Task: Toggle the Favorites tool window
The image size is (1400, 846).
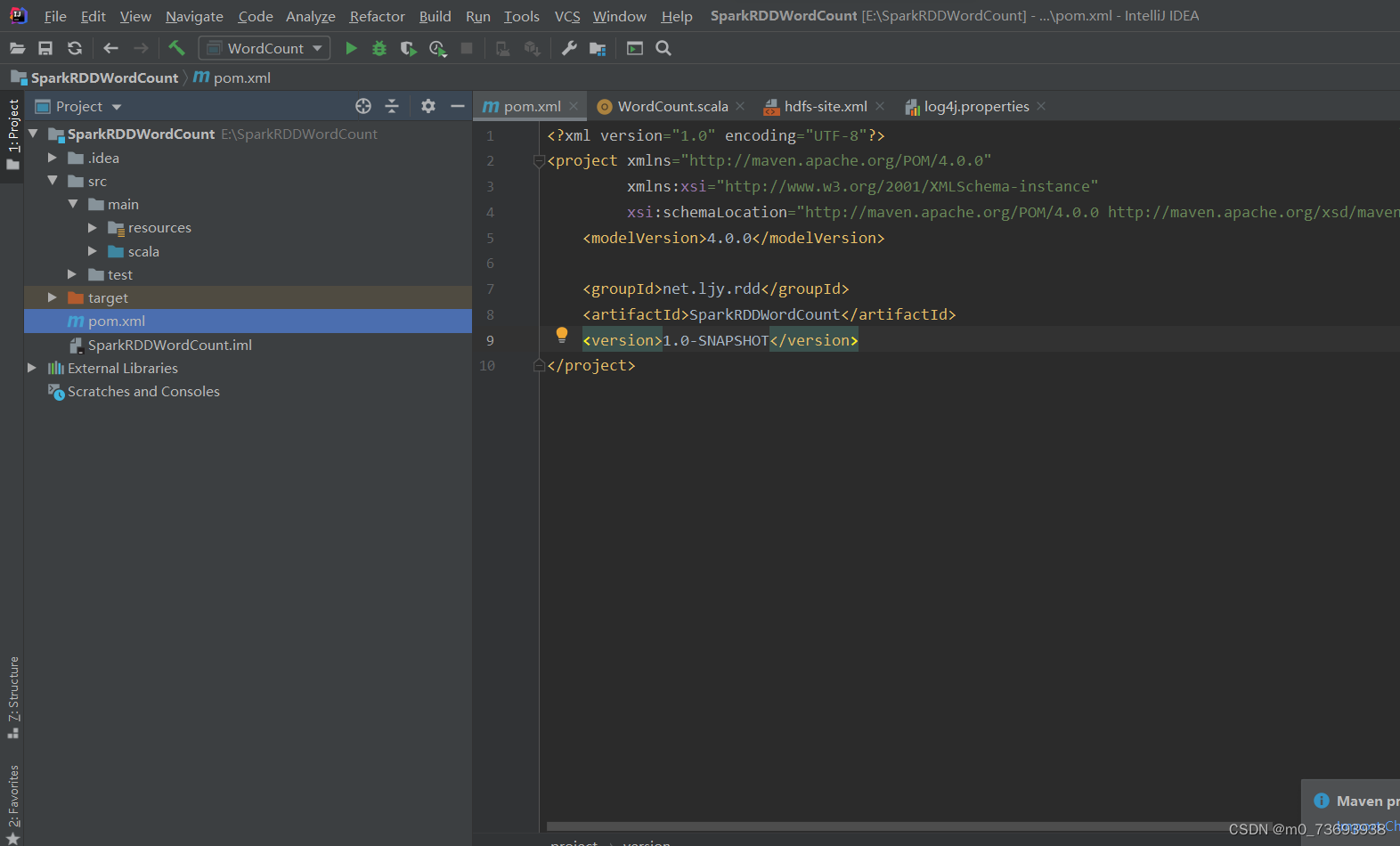Action: 12,804
